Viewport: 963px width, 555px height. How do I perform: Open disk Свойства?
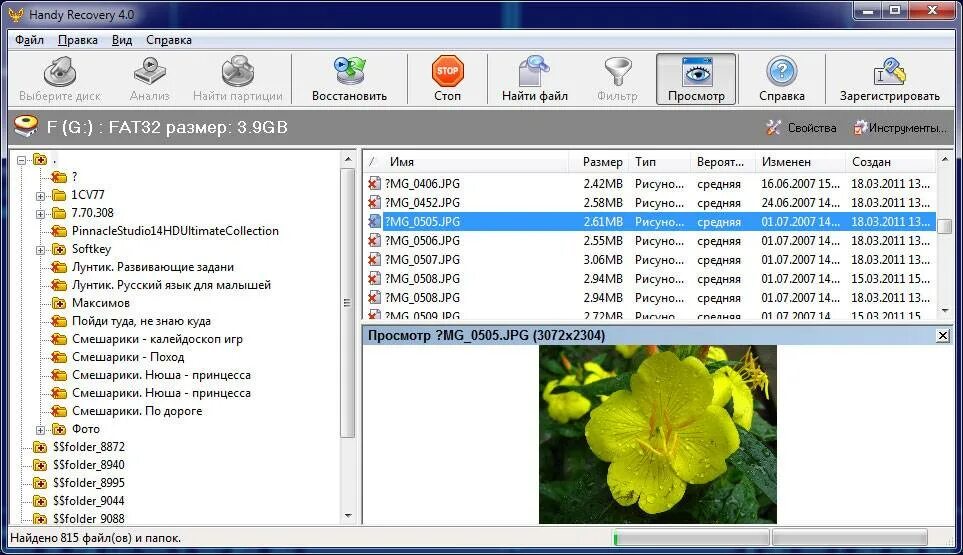pyautogui.click(x=801, y=128)
